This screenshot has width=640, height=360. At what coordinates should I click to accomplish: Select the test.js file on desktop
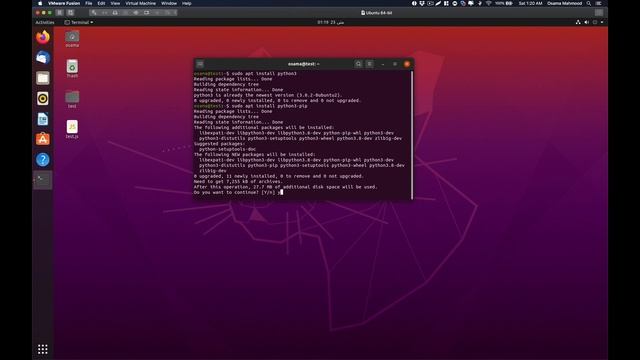72,129
